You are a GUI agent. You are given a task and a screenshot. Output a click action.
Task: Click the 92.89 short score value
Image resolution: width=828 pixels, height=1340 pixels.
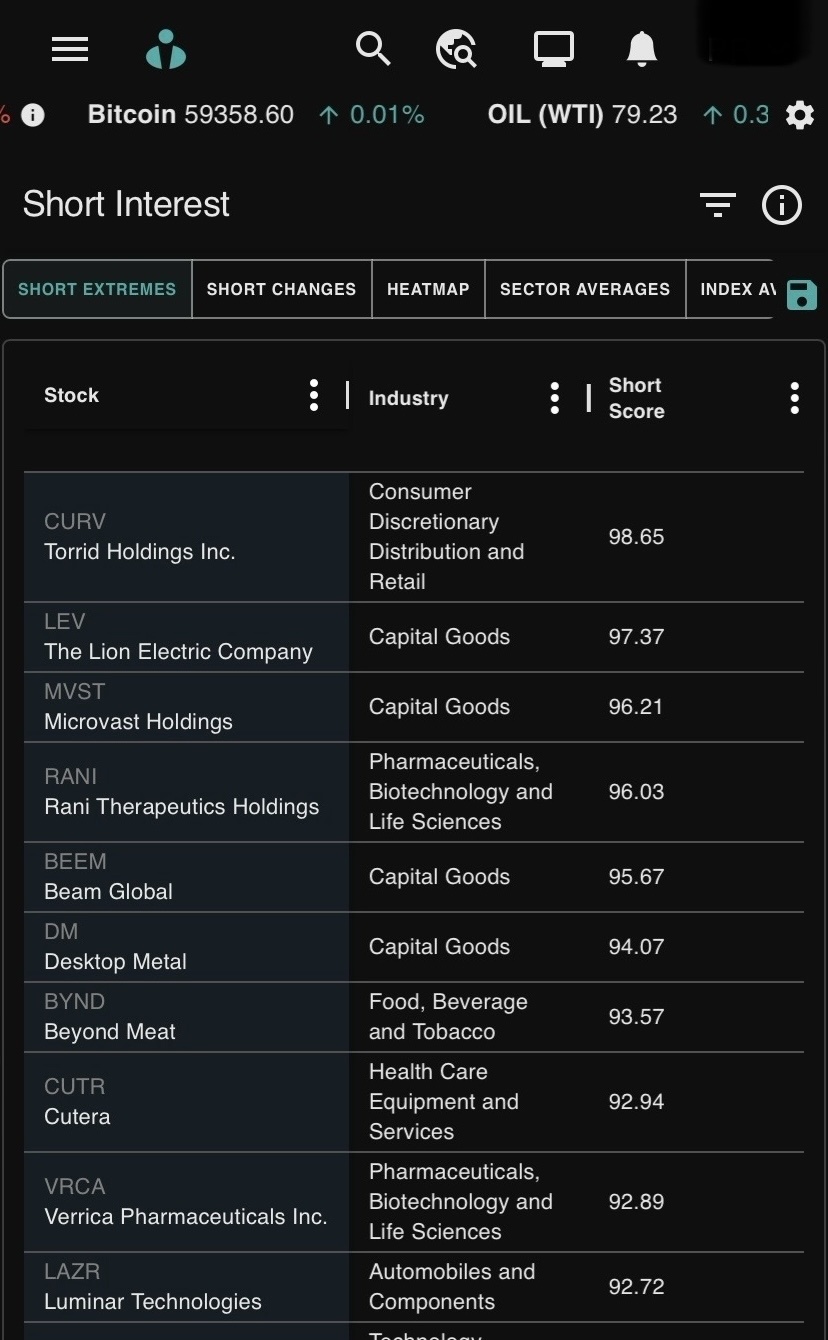click(637, 1202)
